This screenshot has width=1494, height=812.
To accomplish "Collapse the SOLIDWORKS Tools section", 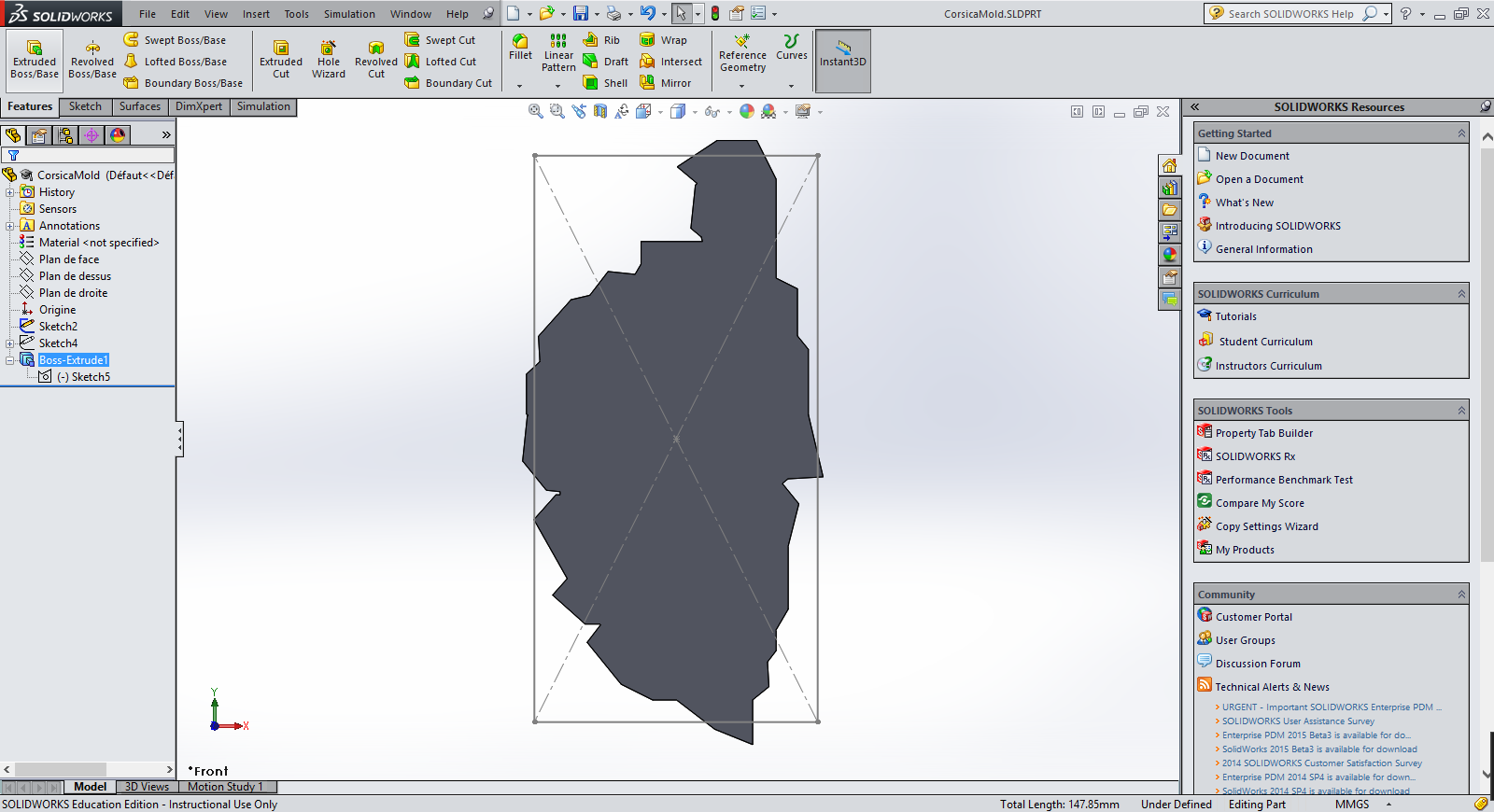I will (x=1461, y=411).
